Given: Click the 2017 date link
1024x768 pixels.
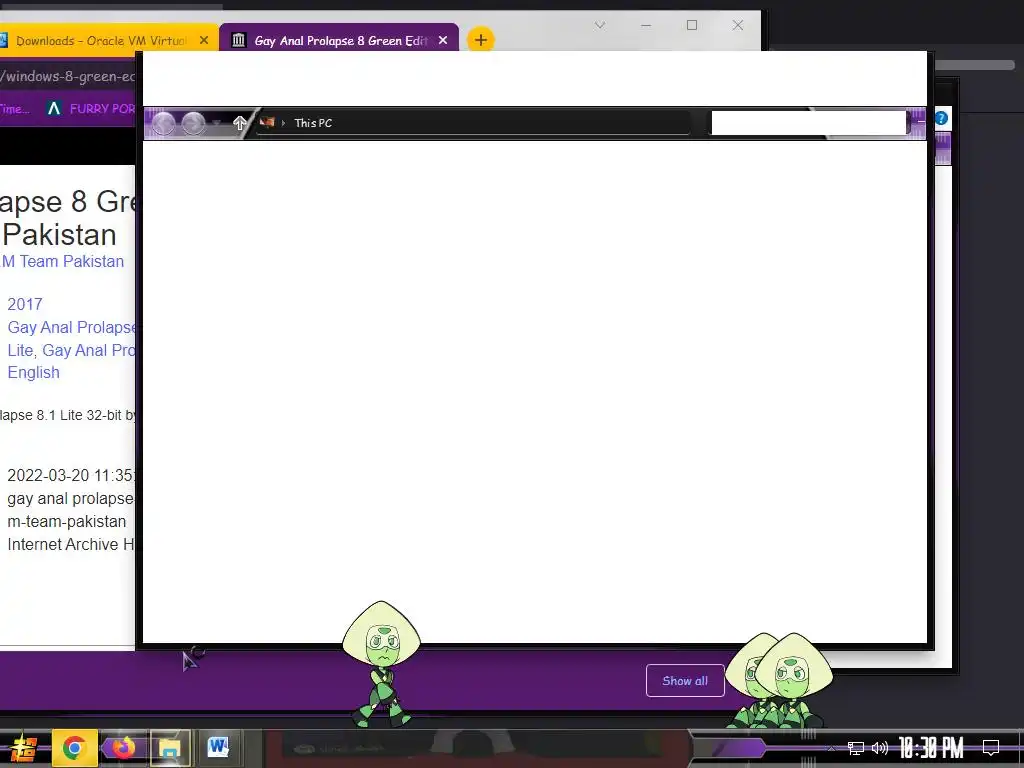Looking at the screenshot, I should 25,304.
